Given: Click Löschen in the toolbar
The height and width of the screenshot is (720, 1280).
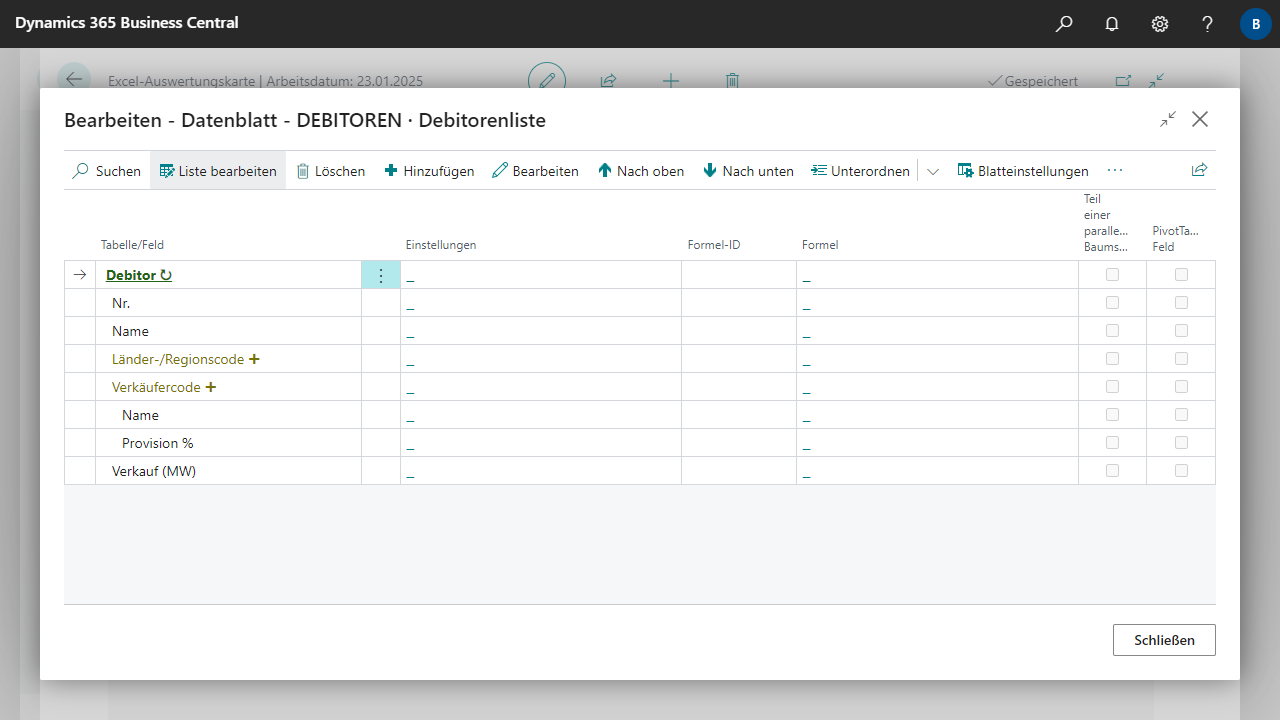Looking at the screenshot, I should coord(331,171).
